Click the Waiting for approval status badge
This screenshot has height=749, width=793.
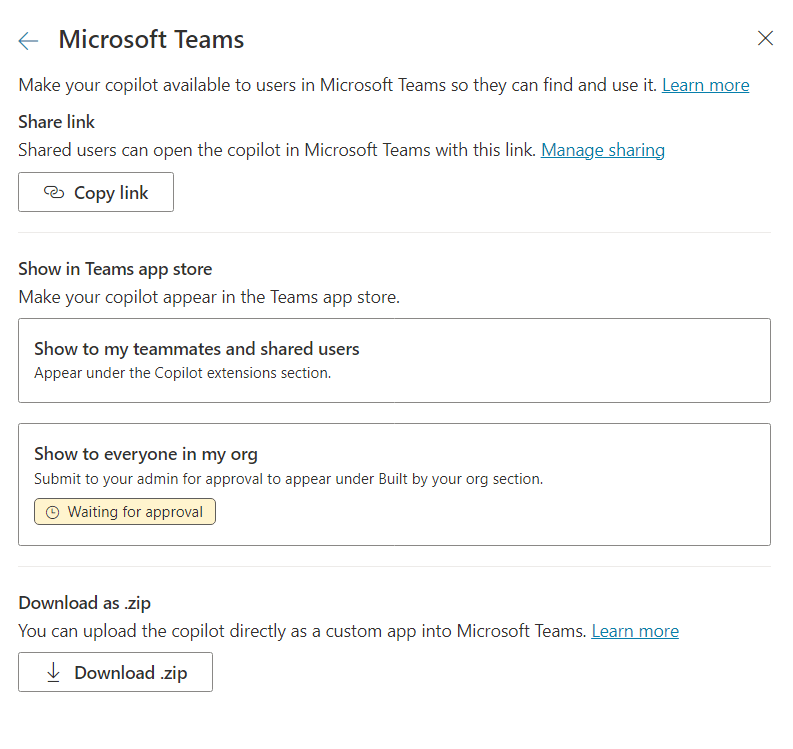click(125, 512)
